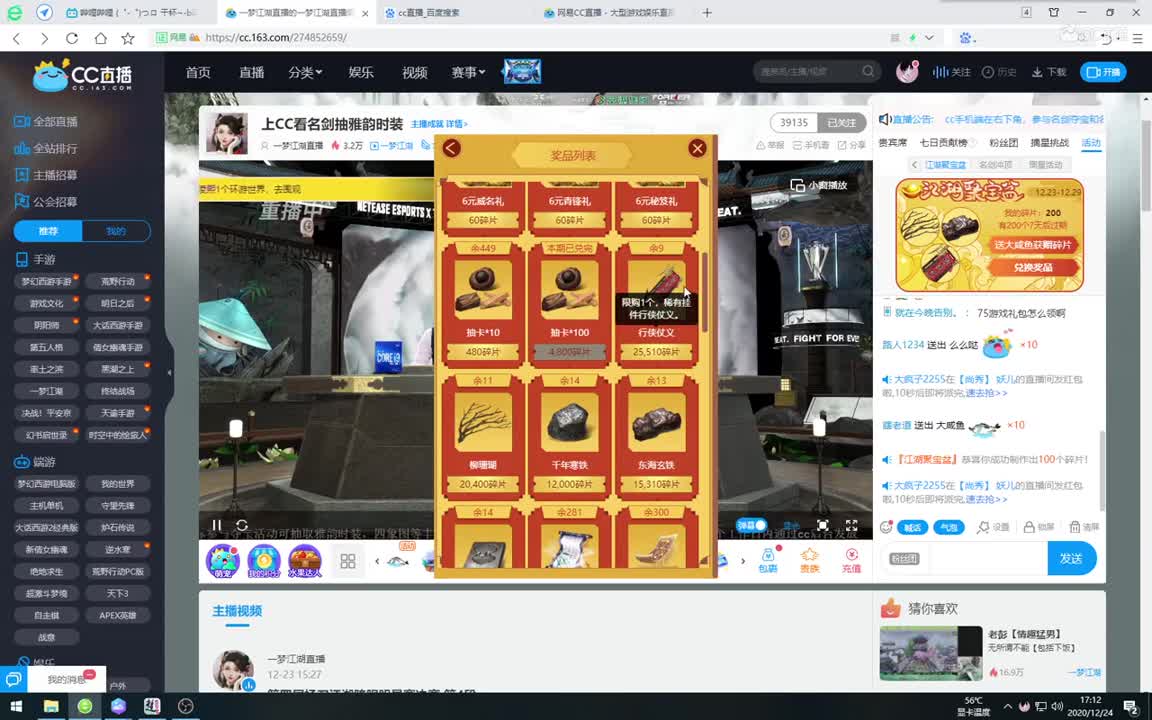Open the 我的世界 game tag
Viewport: 1152px width, 720px height.
tap(118, 483)
